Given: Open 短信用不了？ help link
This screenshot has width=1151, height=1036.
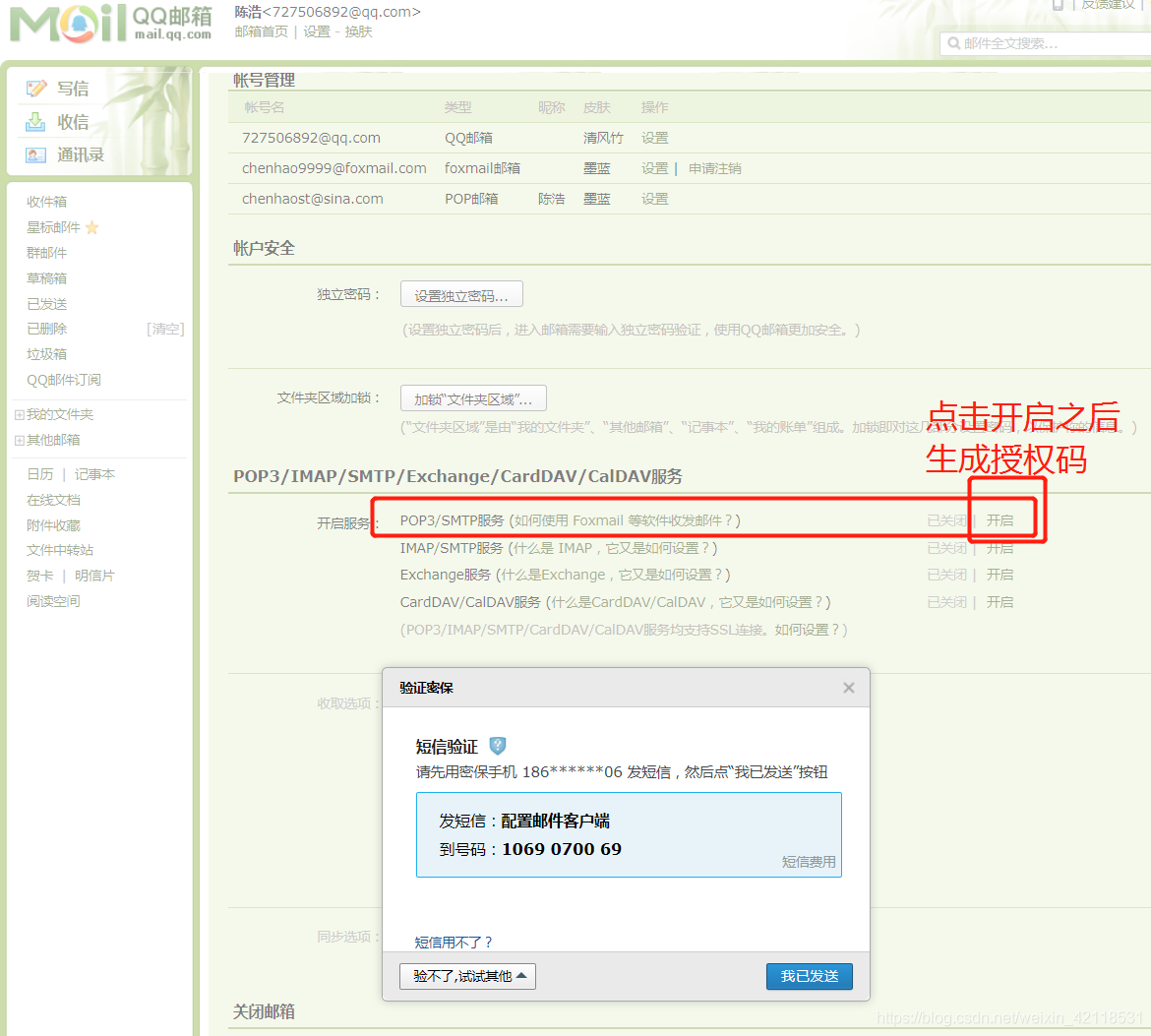Looking at the screenshot, I should pos(453,942).
